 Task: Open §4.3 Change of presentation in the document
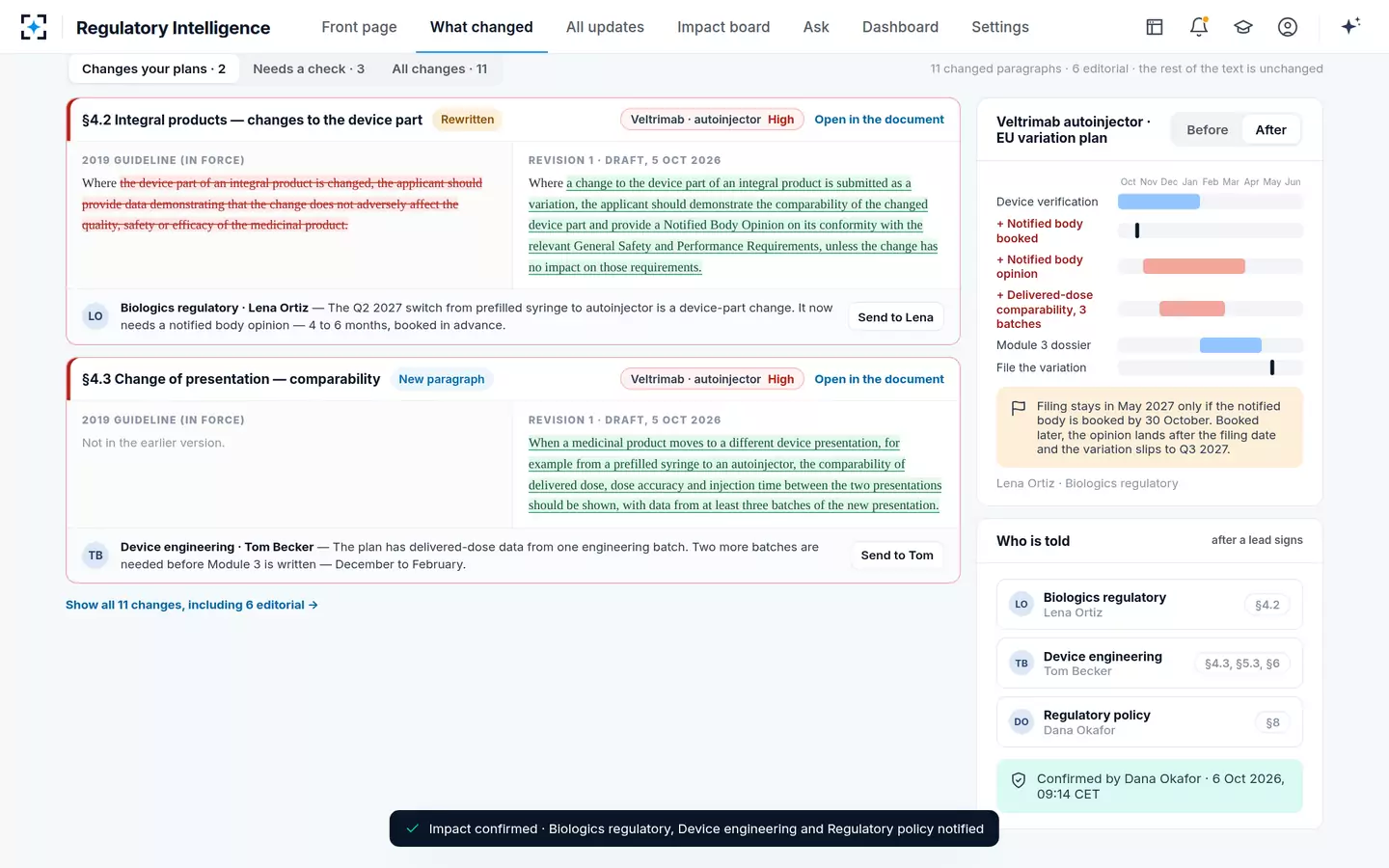[880, 380]
